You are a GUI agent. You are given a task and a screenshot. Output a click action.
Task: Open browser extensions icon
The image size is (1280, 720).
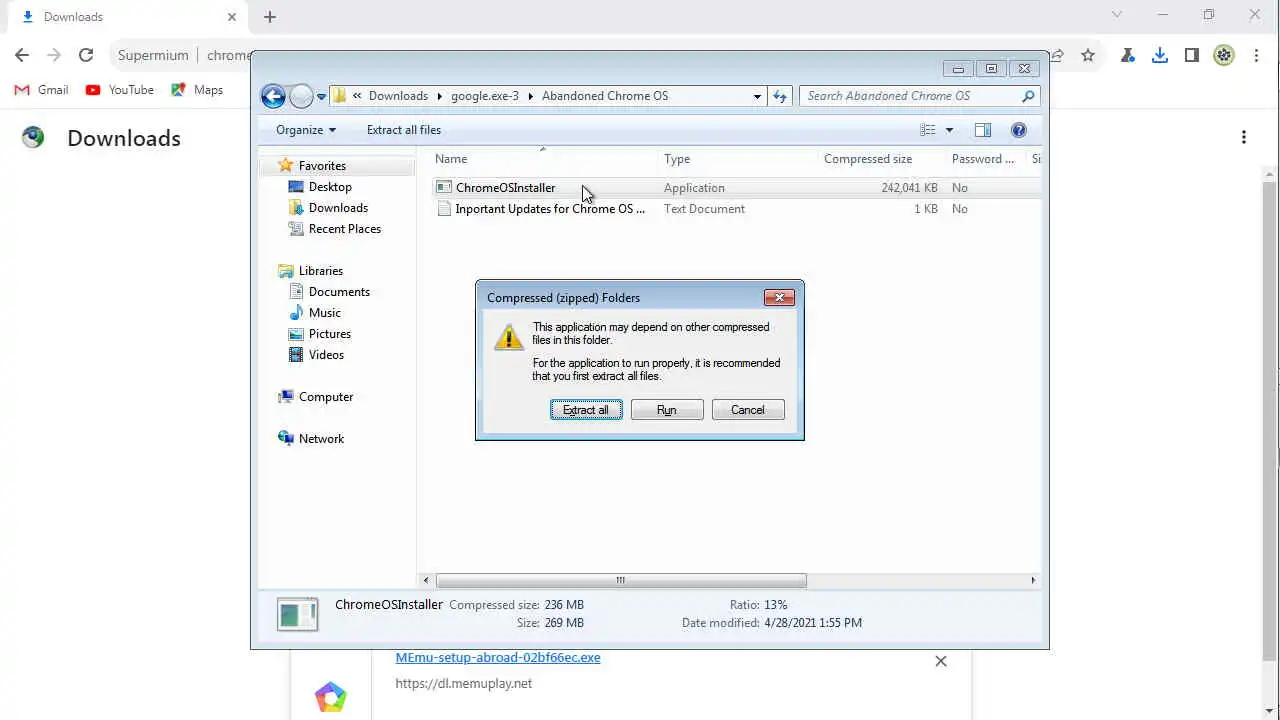tap(1128, 55)
